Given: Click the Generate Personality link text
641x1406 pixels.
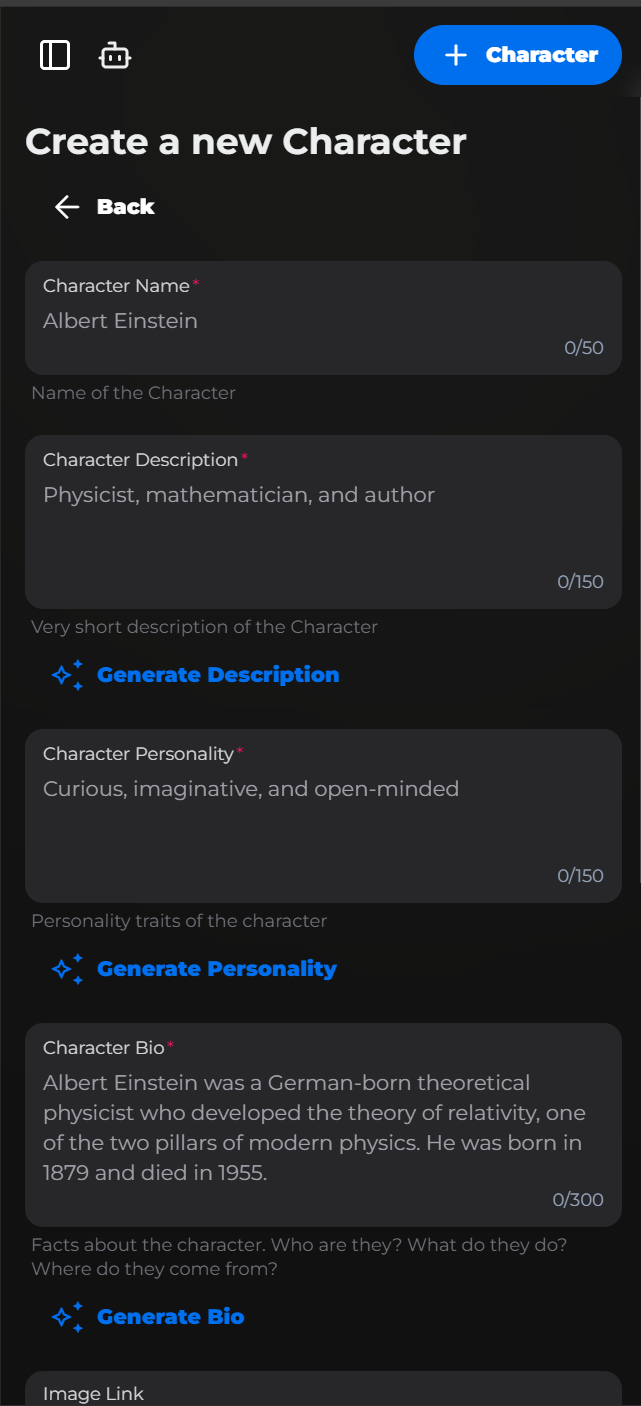Looking at the screenshot, I should (217, 969).
